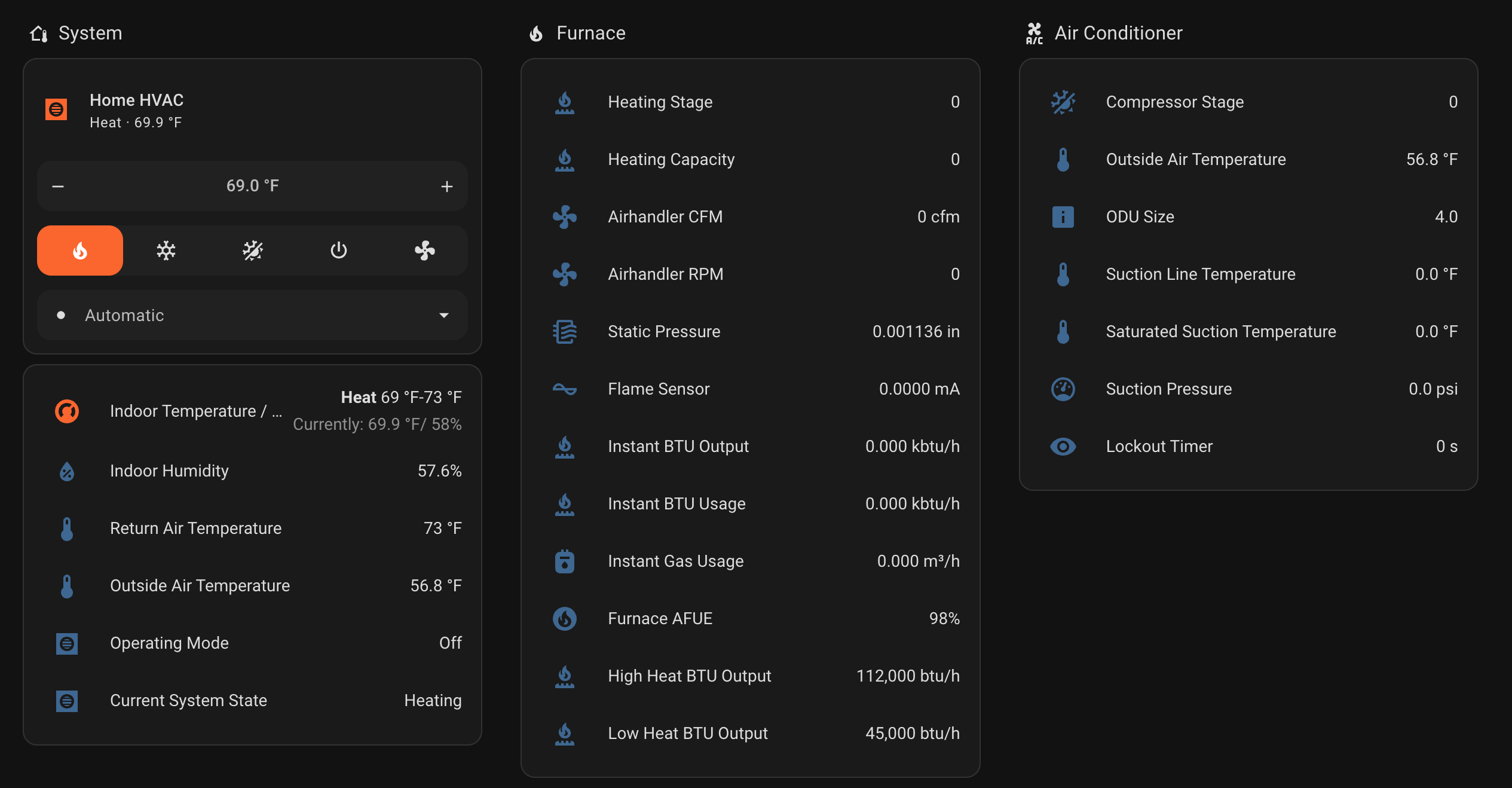The width and height of the screenshot is (1512, 788).
Task: Click Return Air Temperature thermometer icon
Action: click(x=67, y=529)
